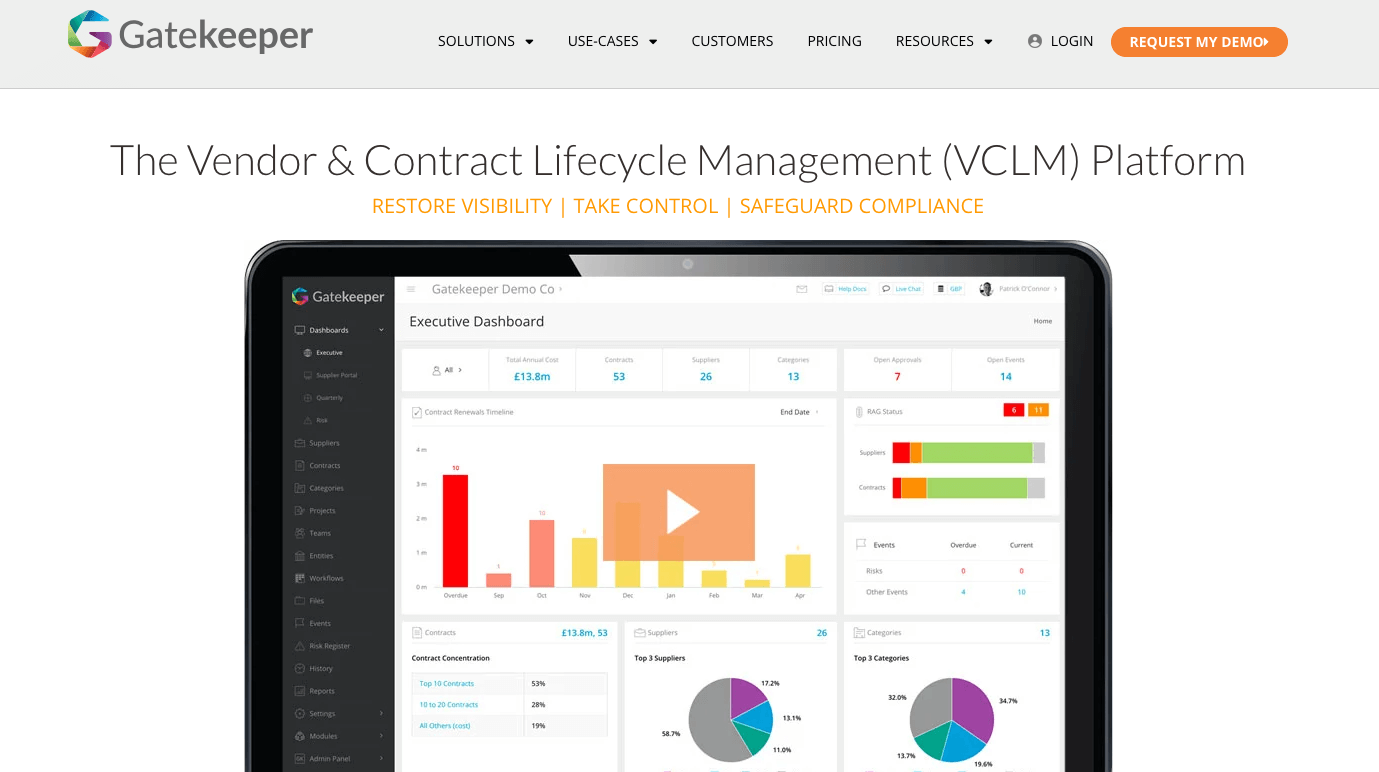Click the Open Events count 14
This screenshot has width=1379, height=772.
[1006, 377]
